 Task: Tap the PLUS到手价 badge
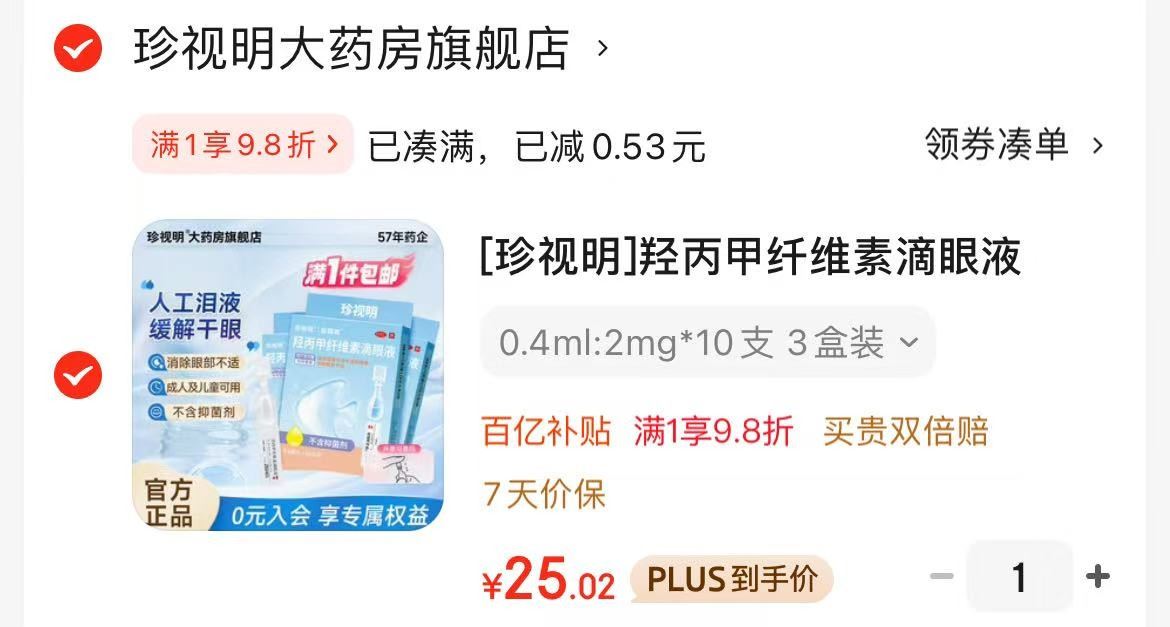[x=732, y=579]
